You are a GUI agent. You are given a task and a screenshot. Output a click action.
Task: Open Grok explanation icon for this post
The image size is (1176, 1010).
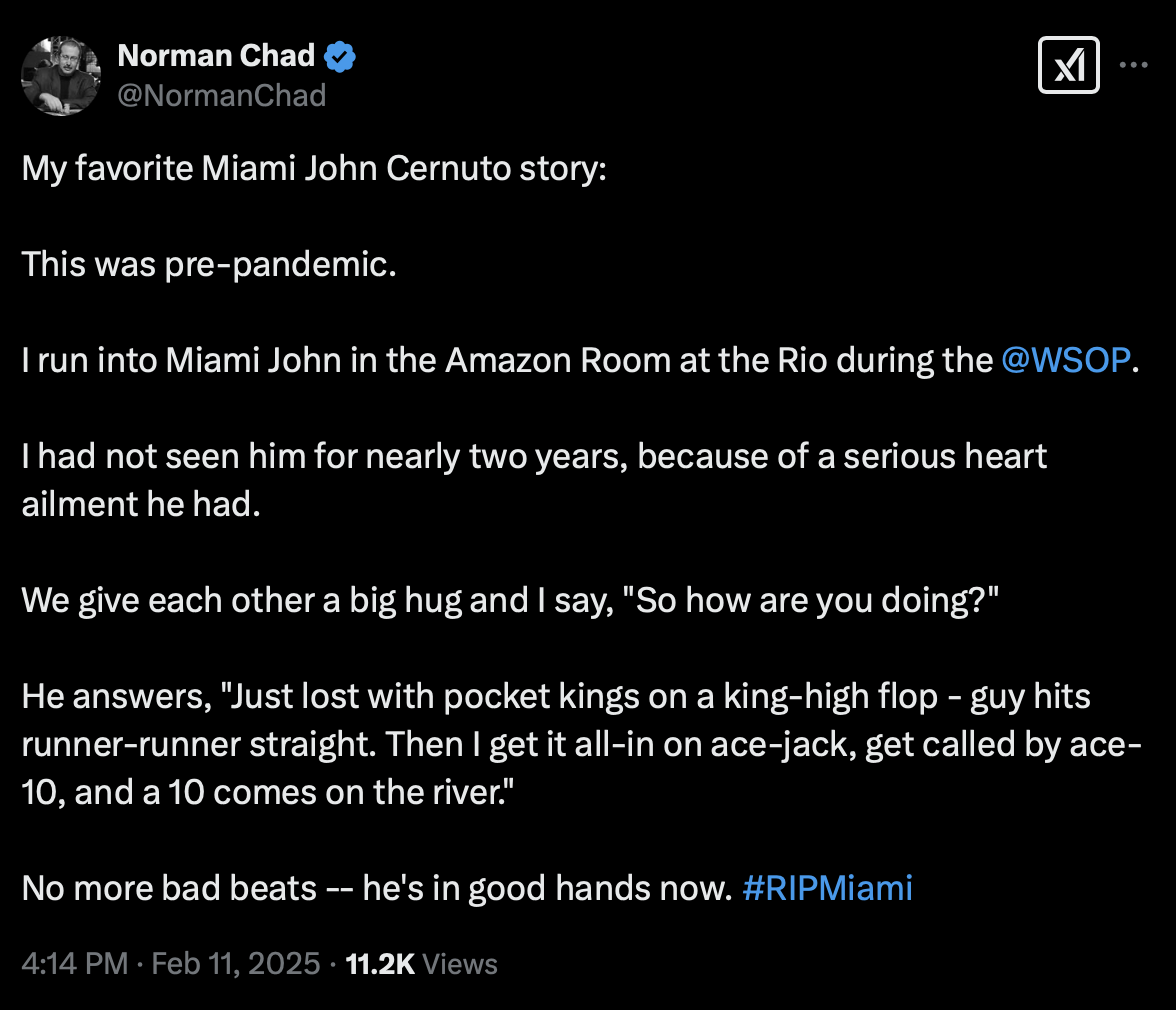[1068, 66]
